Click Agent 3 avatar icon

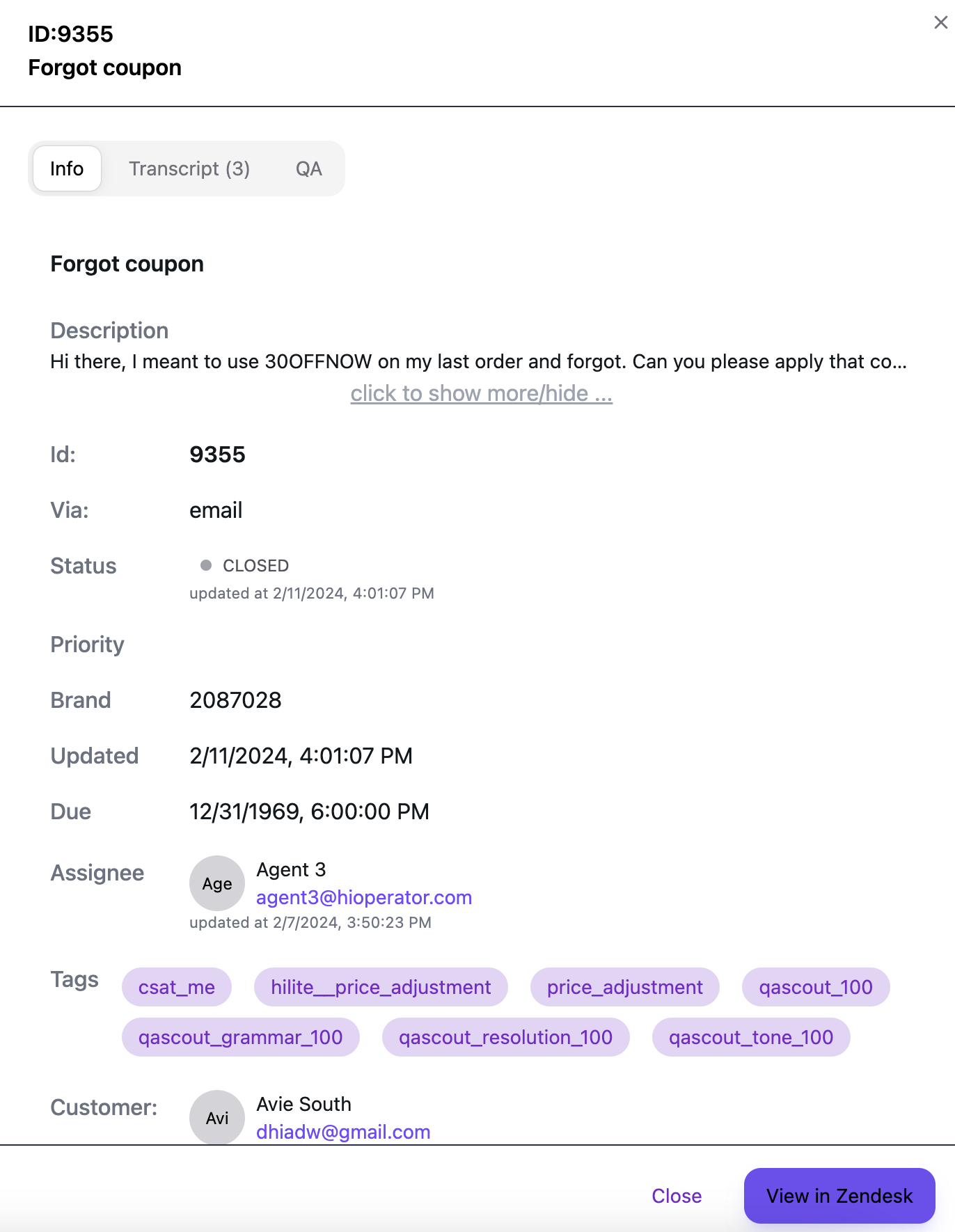(x=217, y=883)
